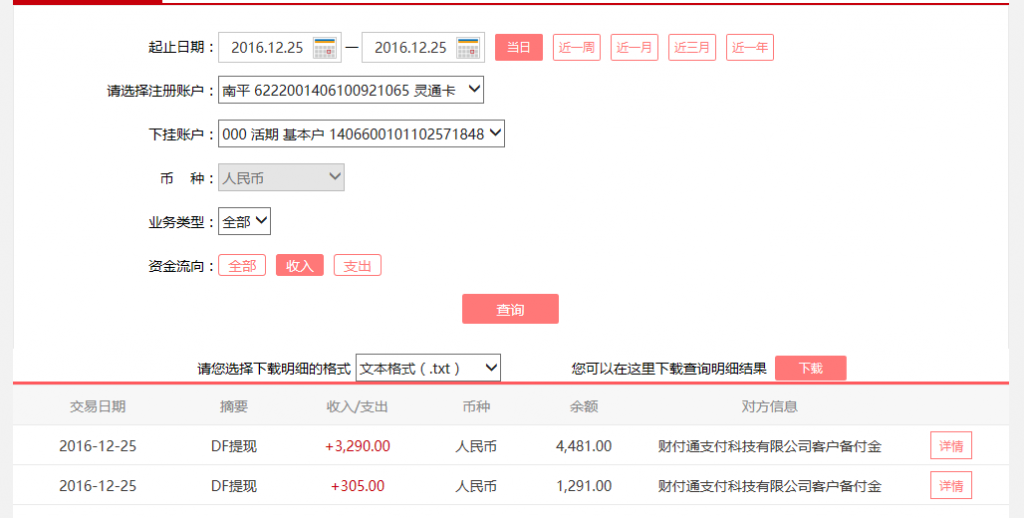This screenshot has height=518, width=1024.
Task: Choose the 近三月 date range
Action: (692, 47)
